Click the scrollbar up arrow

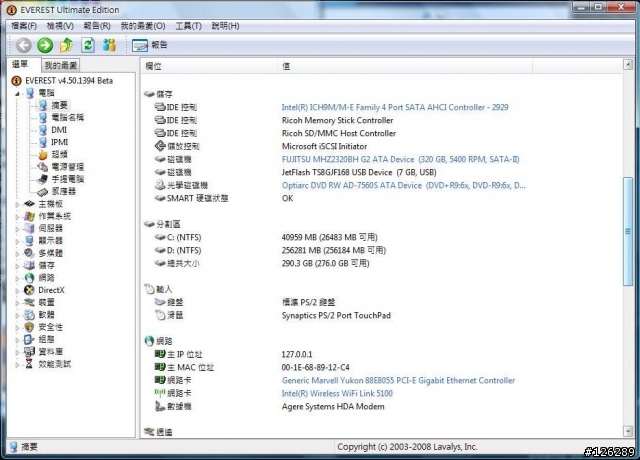pyautogui.click(x=628, y=64)
